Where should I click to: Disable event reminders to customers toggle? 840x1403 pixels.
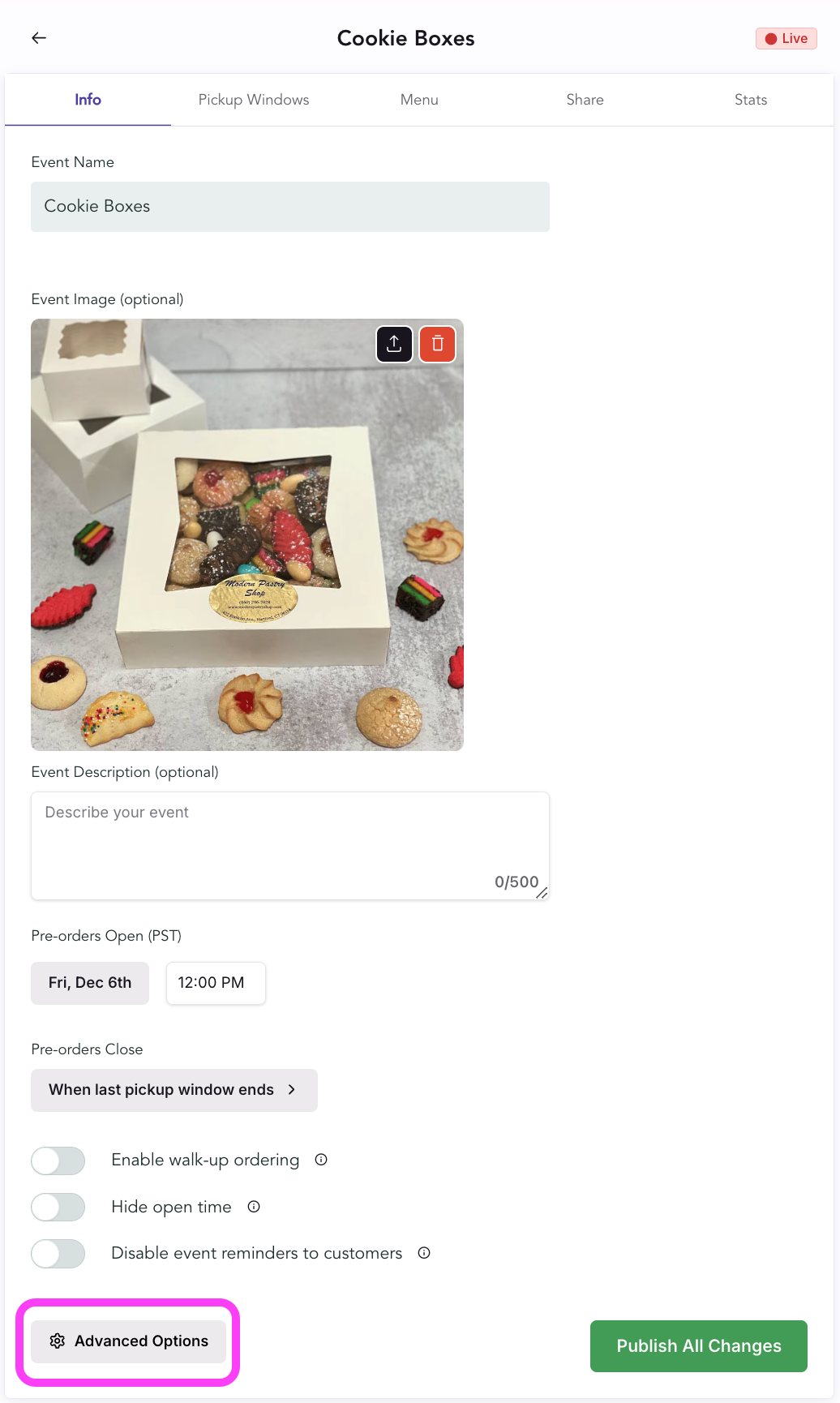58,1253
